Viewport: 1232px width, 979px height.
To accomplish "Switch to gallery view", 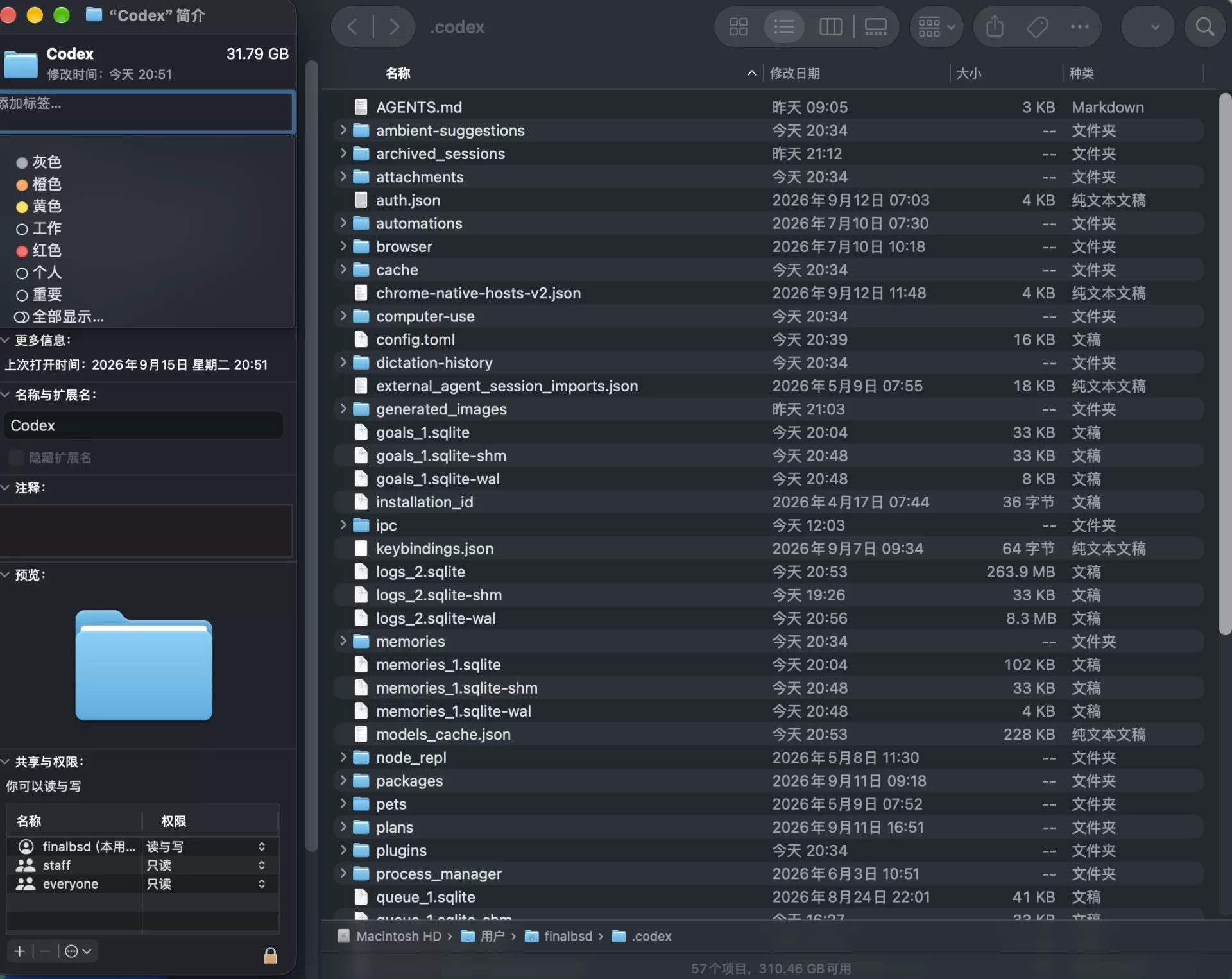I will [876, 27].
